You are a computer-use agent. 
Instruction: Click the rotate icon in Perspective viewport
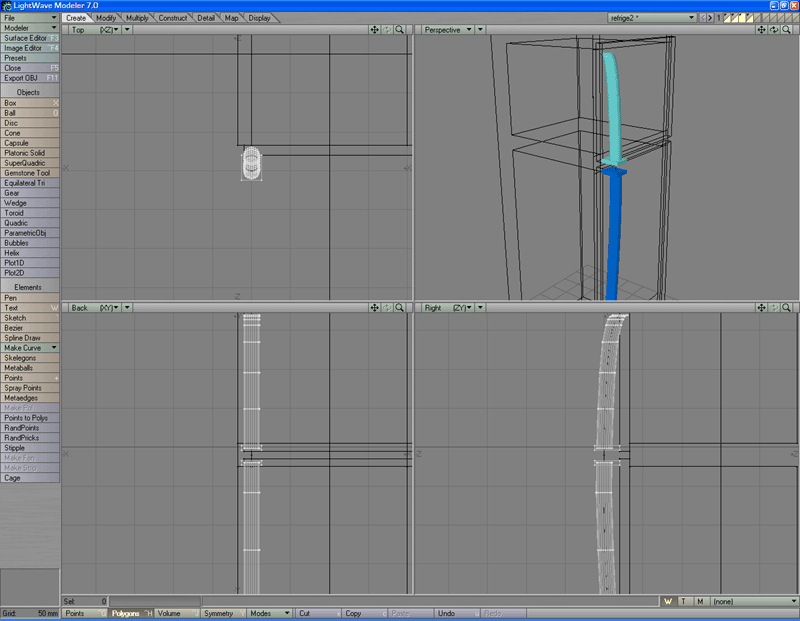coord(774,30)
